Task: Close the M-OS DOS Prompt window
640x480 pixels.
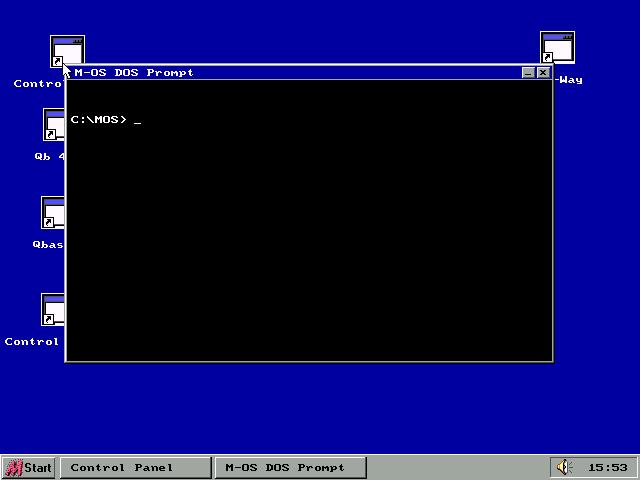Action: pyautogui.click(x=543, y=72)
